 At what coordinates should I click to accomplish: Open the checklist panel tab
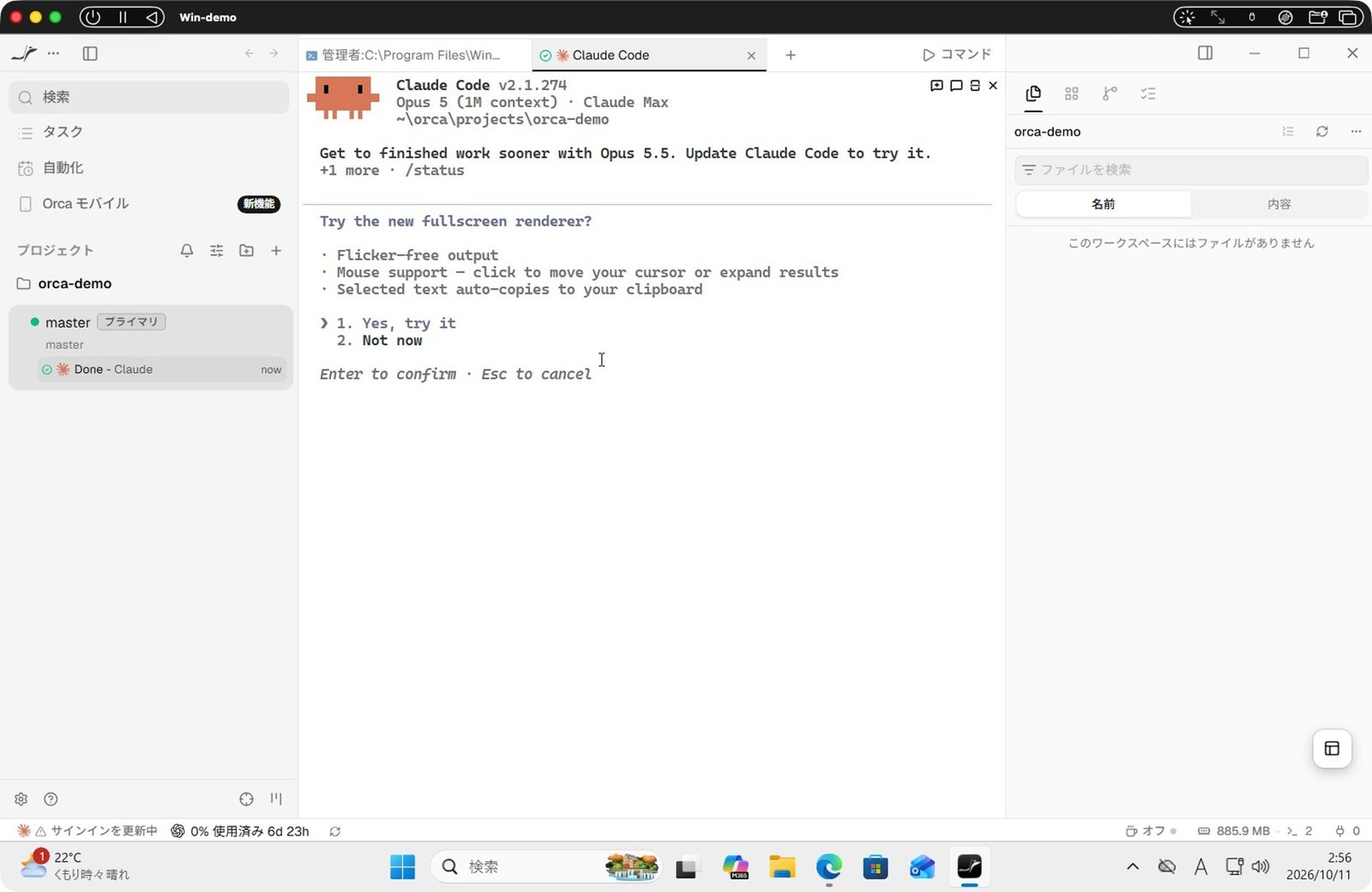1148,93
